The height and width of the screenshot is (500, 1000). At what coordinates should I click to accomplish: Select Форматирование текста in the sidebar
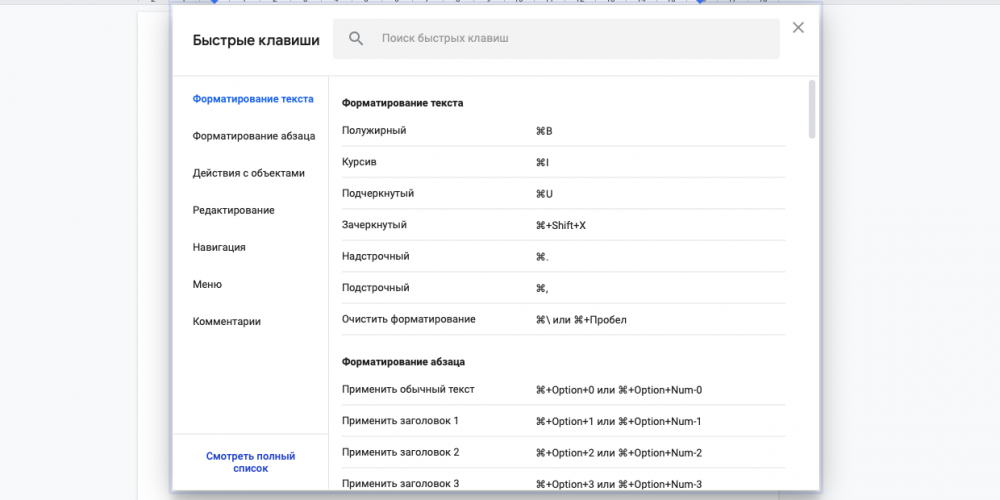pos(253,99)
